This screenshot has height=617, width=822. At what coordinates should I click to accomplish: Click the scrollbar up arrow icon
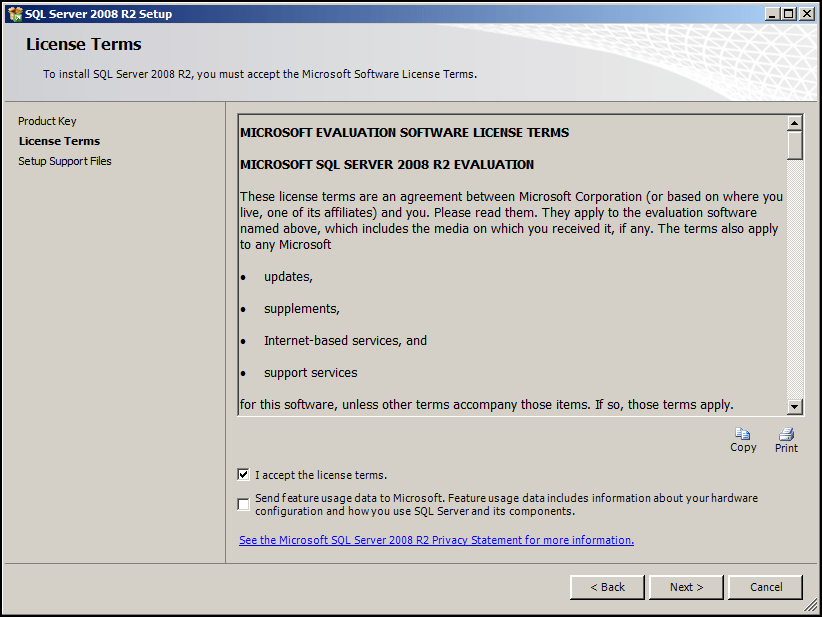(x=794, y=123)
